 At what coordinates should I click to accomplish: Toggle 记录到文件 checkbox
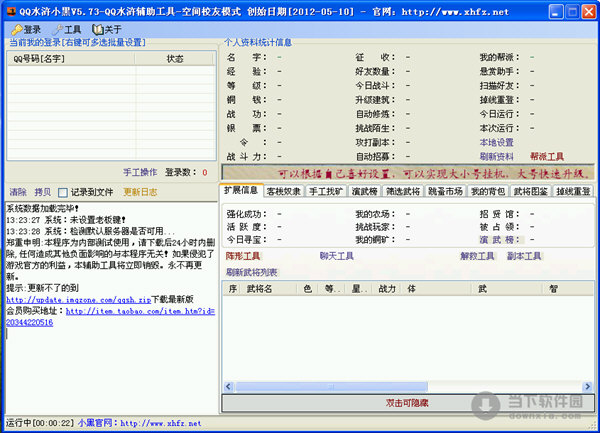click(x=63, y=192)
